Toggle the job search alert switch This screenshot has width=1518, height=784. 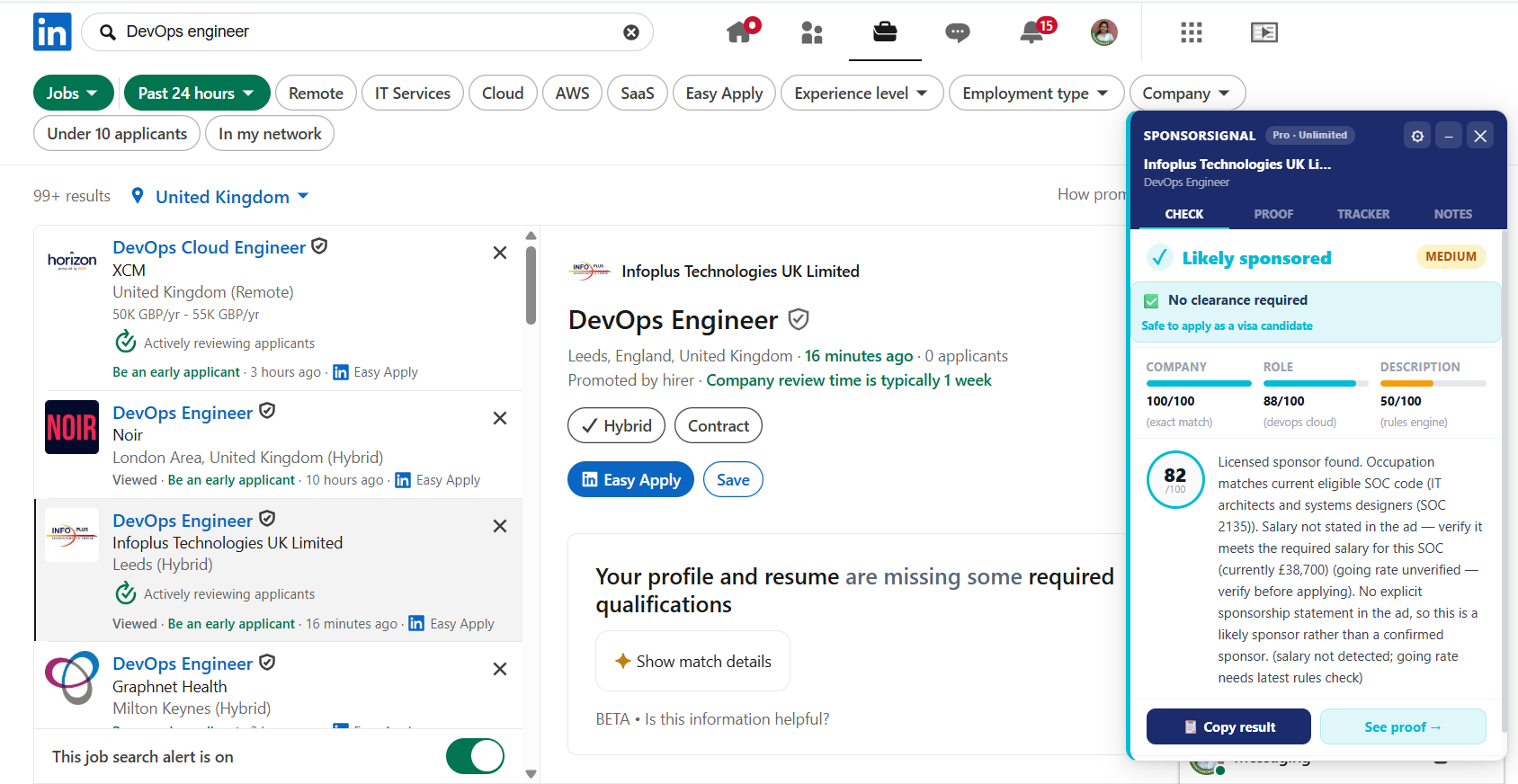tap(475, 756)
